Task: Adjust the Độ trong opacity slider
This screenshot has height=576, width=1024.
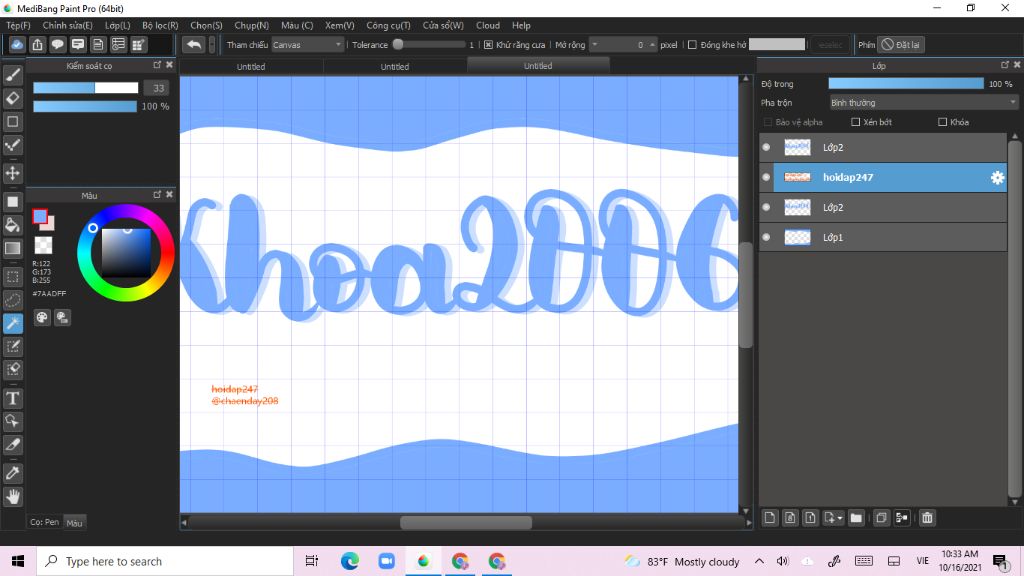Action: pyautogui.click(x=906, y=84)
